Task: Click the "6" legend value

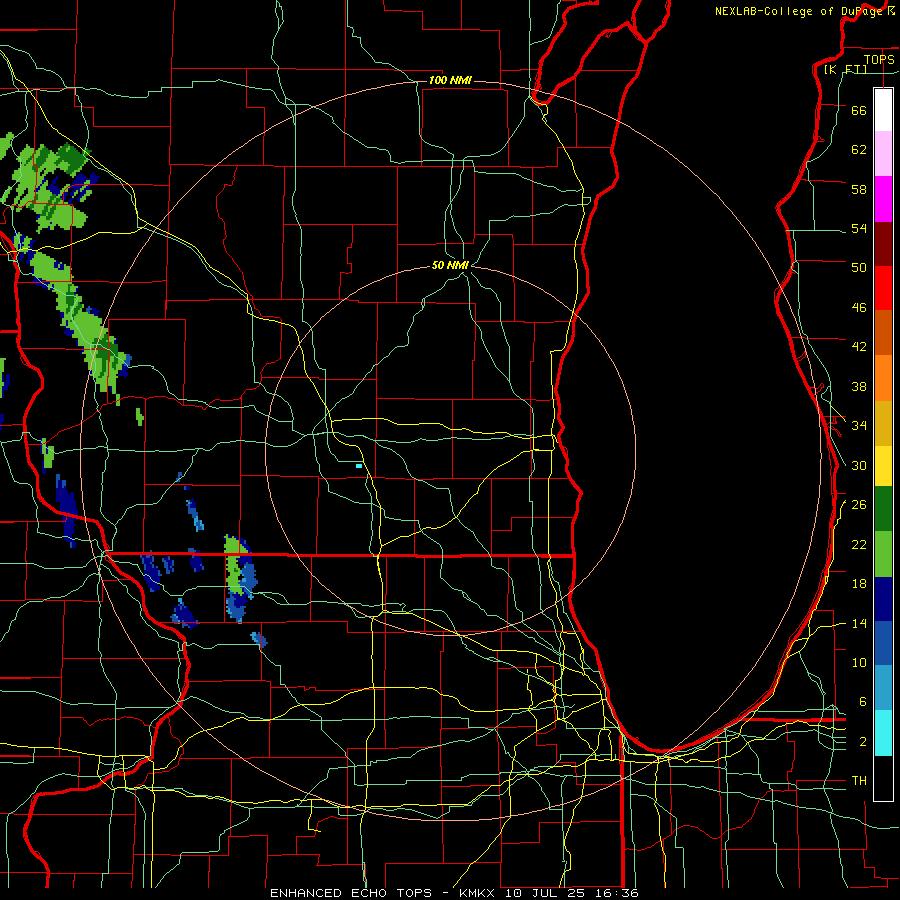Action: (863, 702)
